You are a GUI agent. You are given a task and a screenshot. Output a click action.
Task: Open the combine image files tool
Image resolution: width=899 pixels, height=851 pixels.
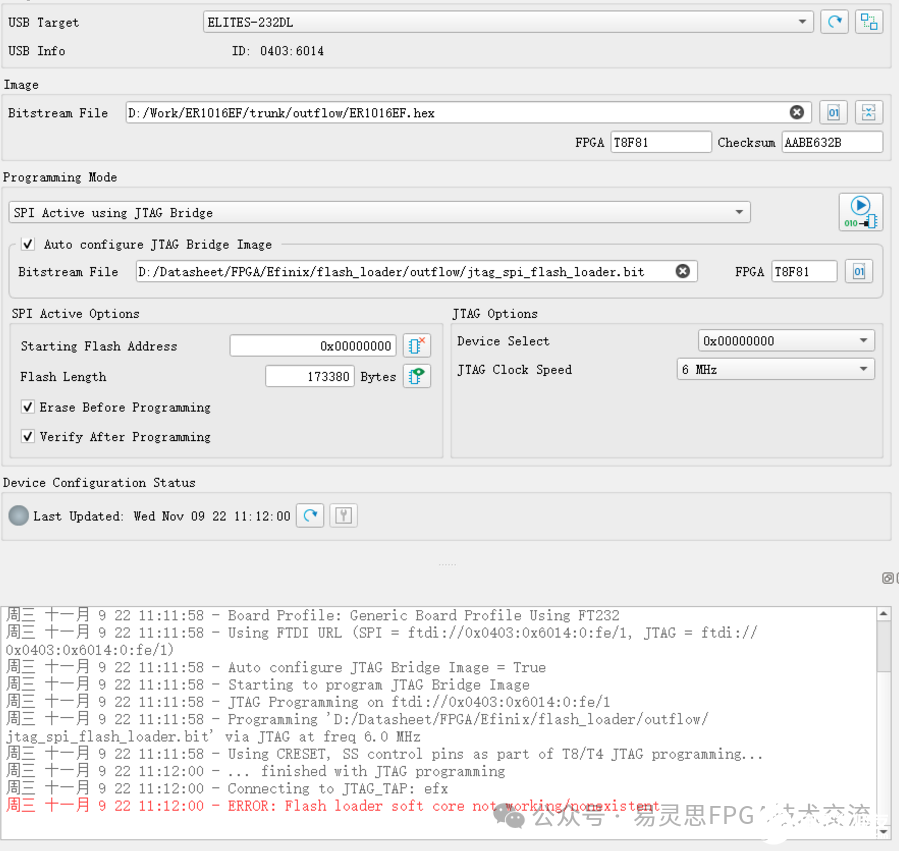point(869,113)
